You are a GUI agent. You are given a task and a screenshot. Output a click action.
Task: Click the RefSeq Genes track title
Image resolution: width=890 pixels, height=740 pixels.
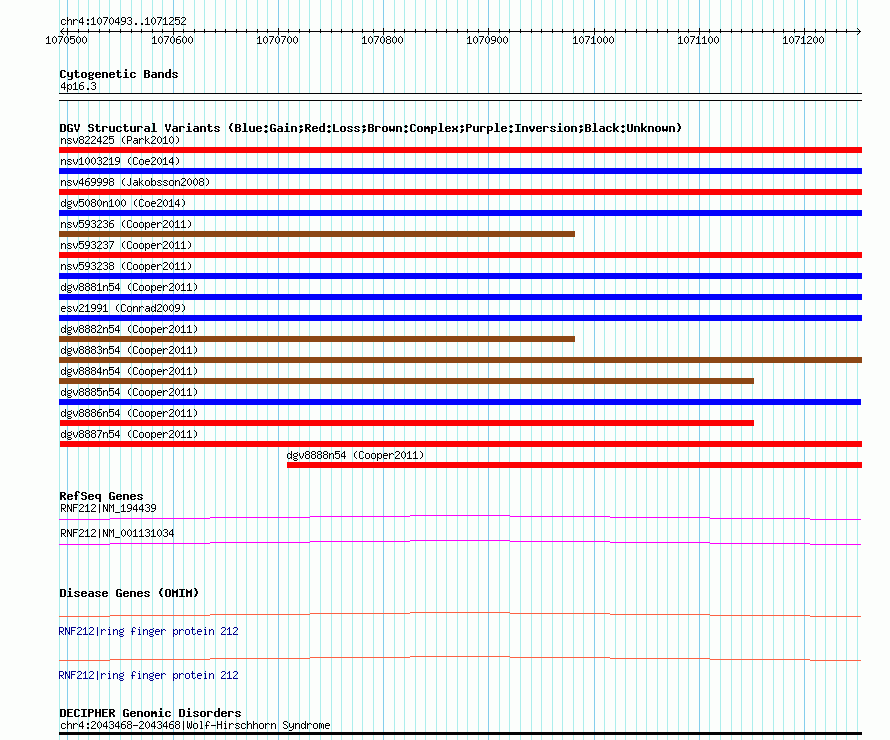coord(101,496)
